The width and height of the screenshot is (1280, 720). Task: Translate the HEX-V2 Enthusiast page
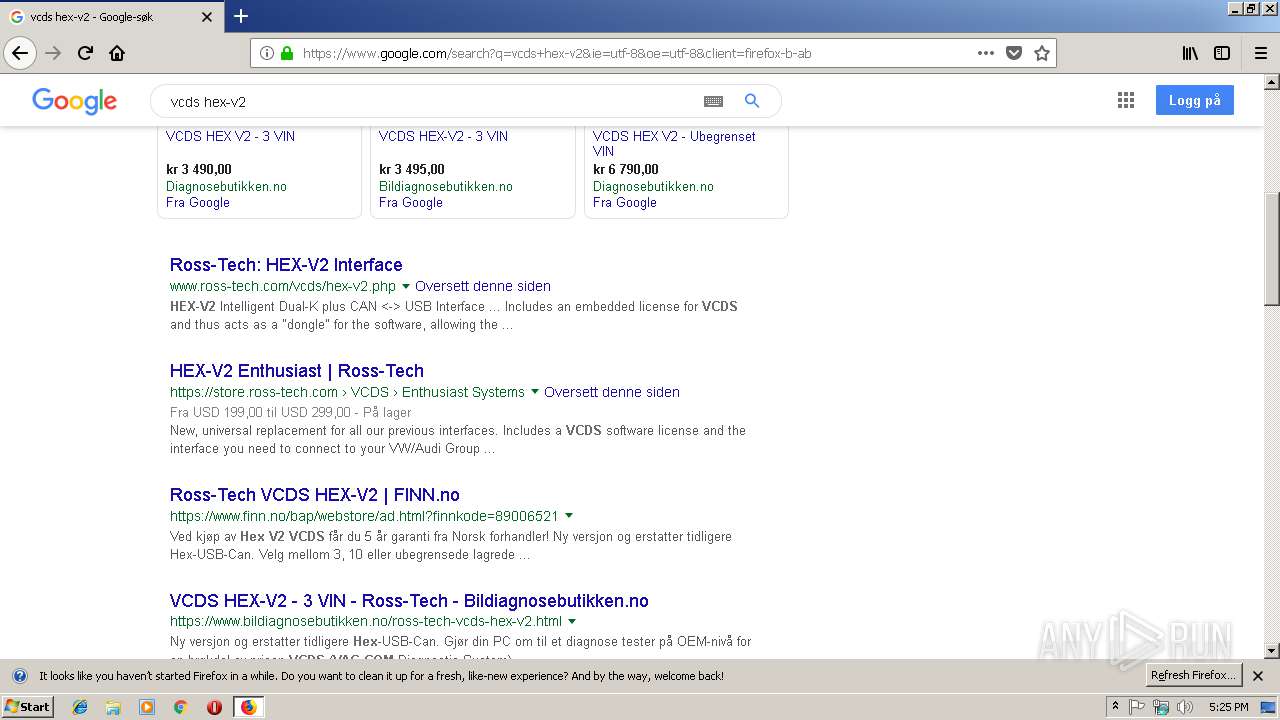[x=612, y=392]
